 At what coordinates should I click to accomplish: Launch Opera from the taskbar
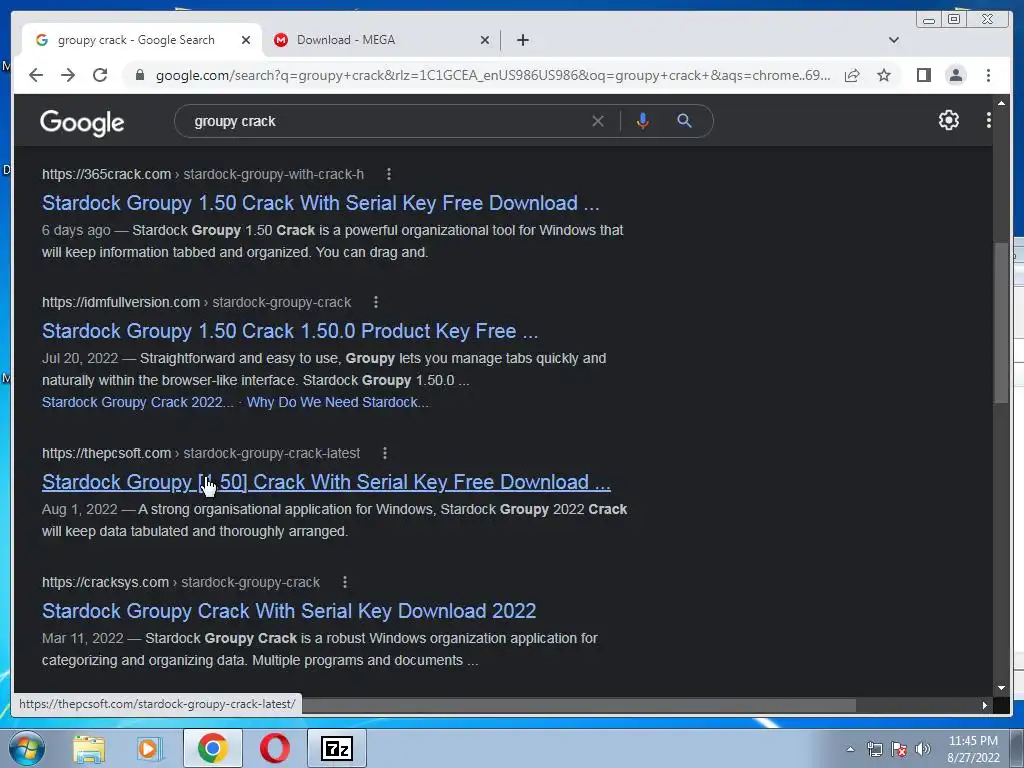coord(275,748)
